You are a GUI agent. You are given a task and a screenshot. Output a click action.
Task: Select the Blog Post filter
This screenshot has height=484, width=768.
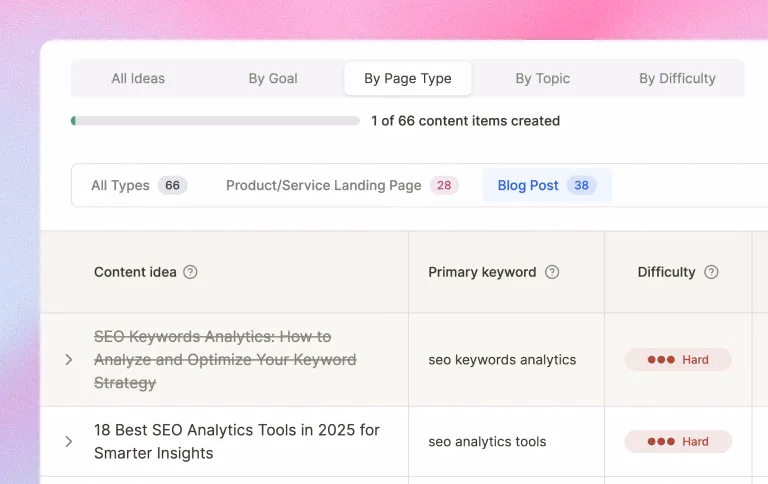click(x=546, y=185)
